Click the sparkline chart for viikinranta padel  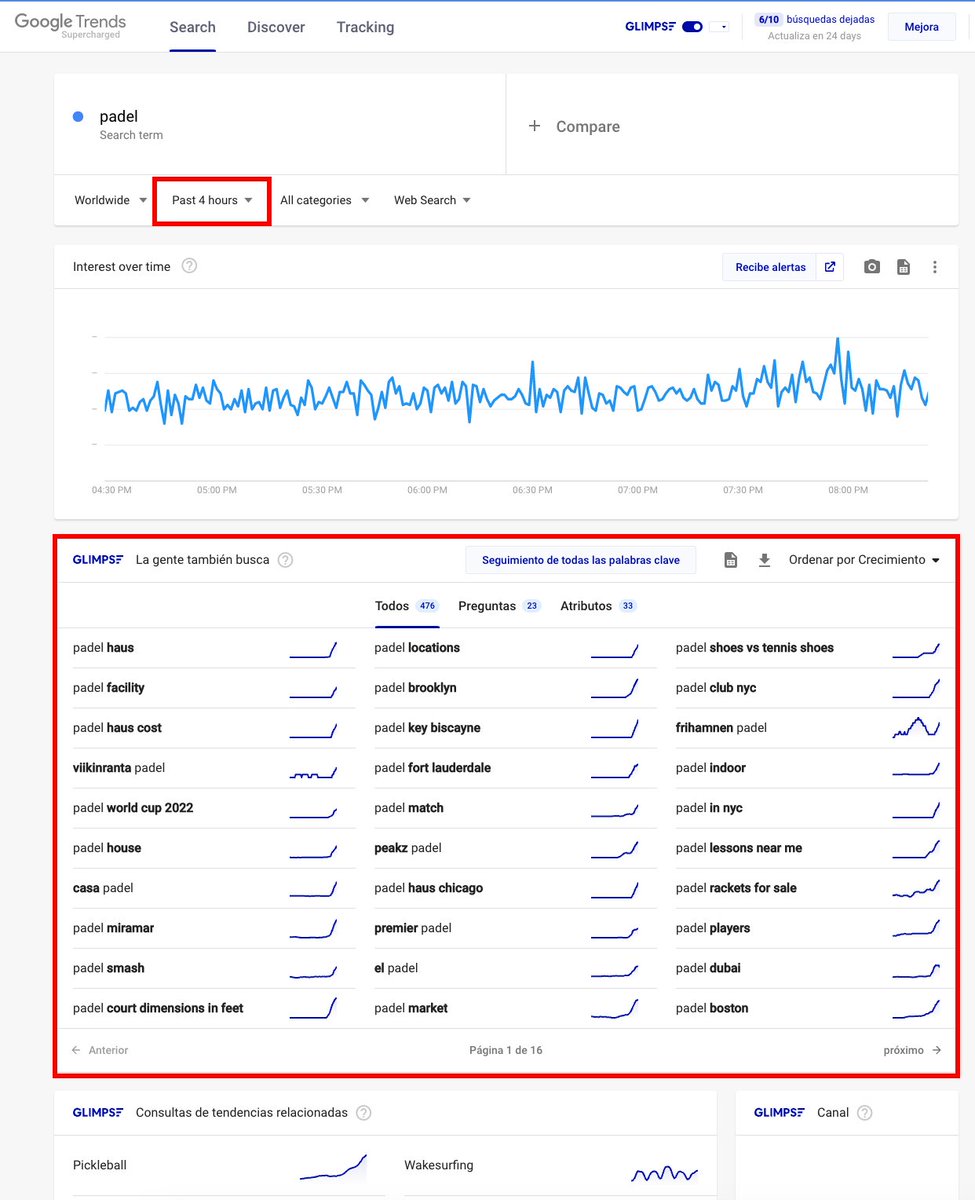(x=313, y=771)
